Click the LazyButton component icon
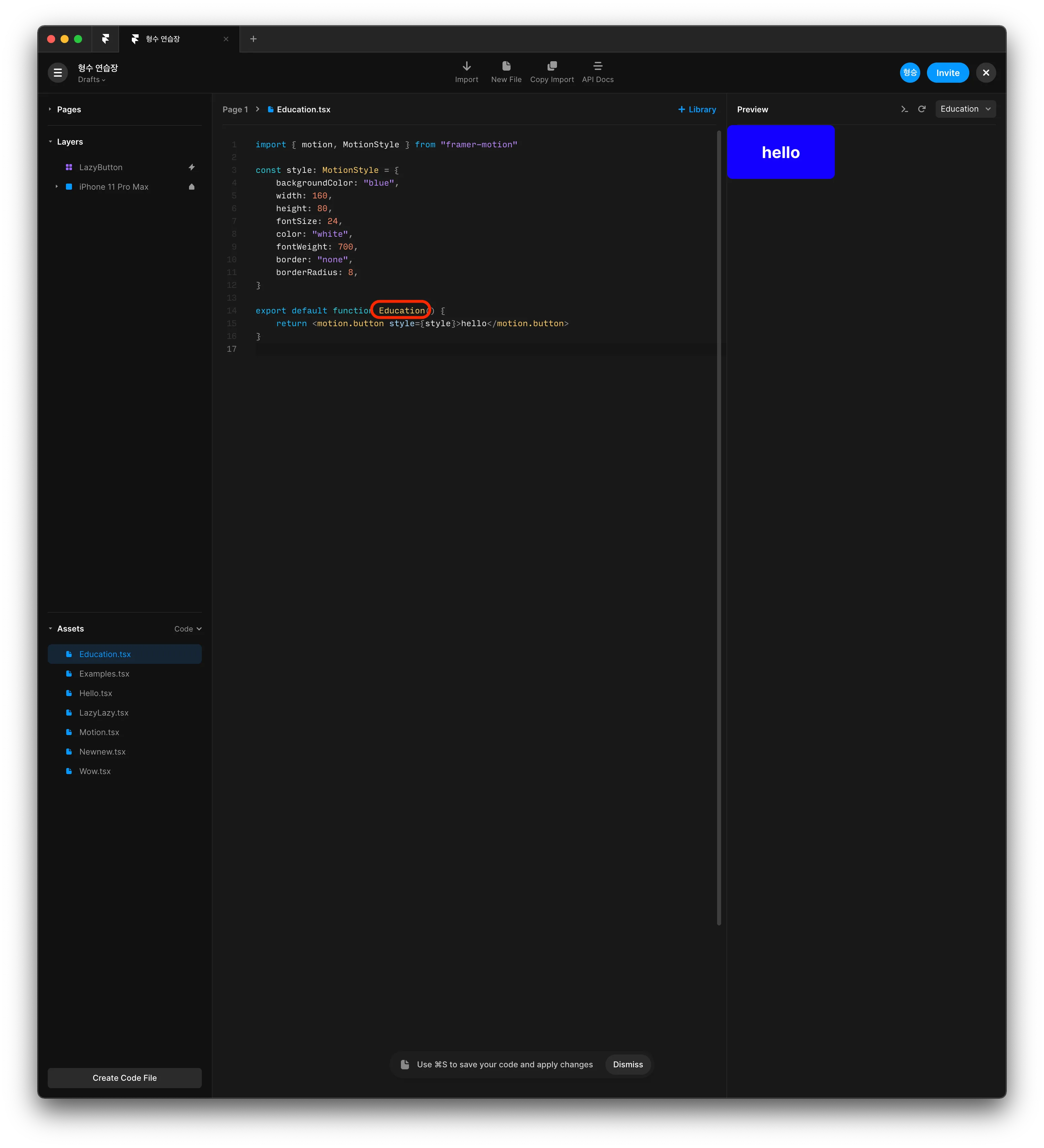This screenshot has width=1044, height=1148. tap(69, 167)
